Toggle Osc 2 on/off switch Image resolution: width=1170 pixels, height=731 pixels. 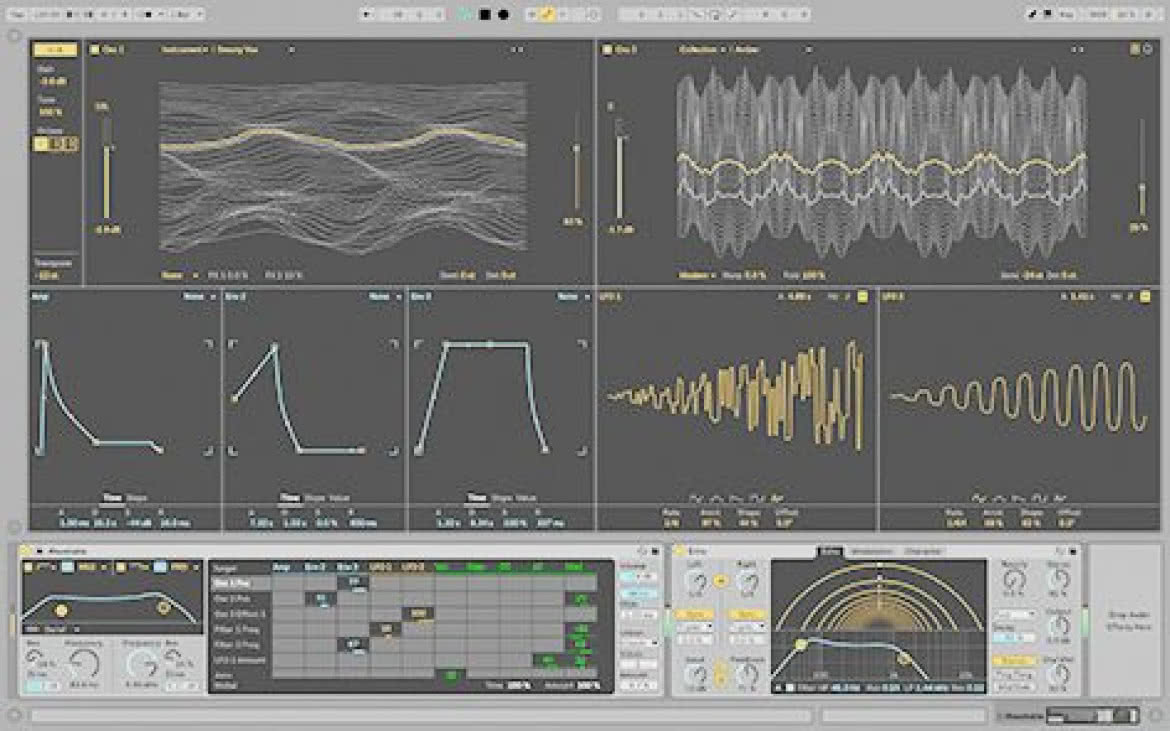coord(607,49)
